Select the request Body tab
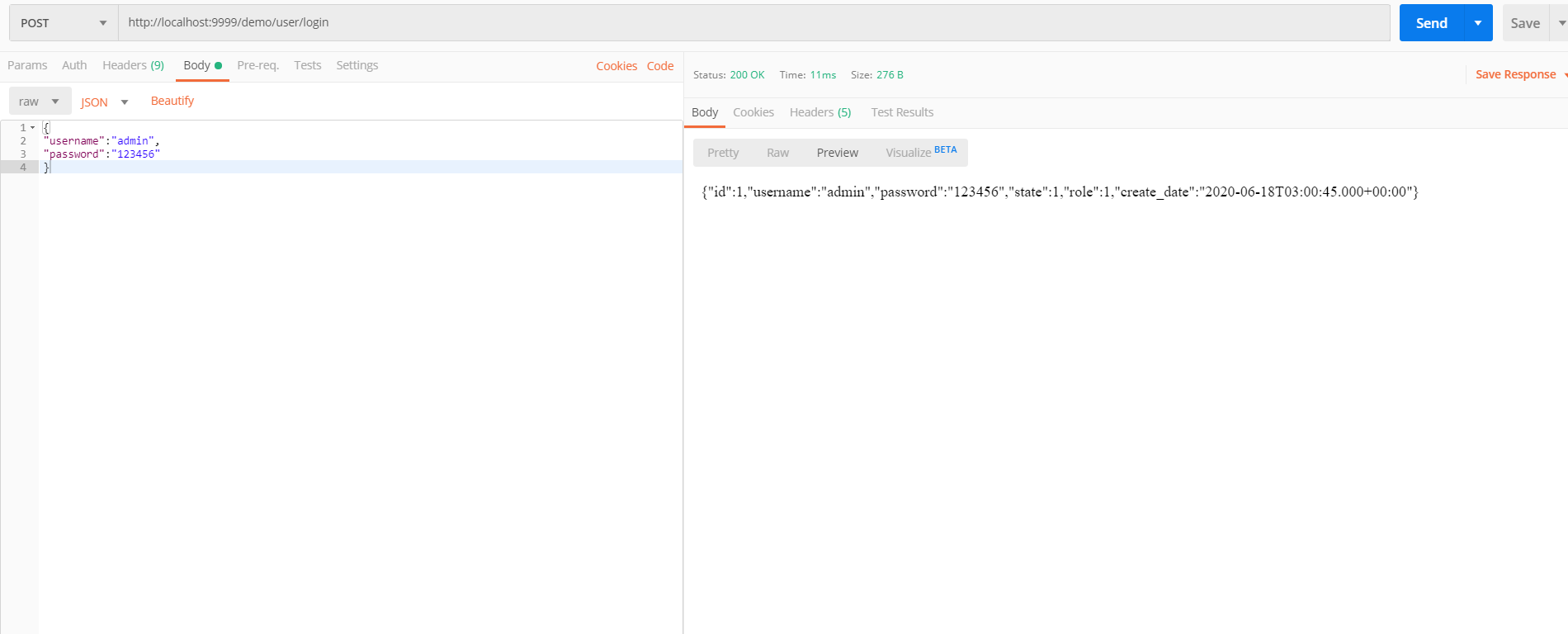This screenshot has width=1568, height=634. tap(202, 65)
